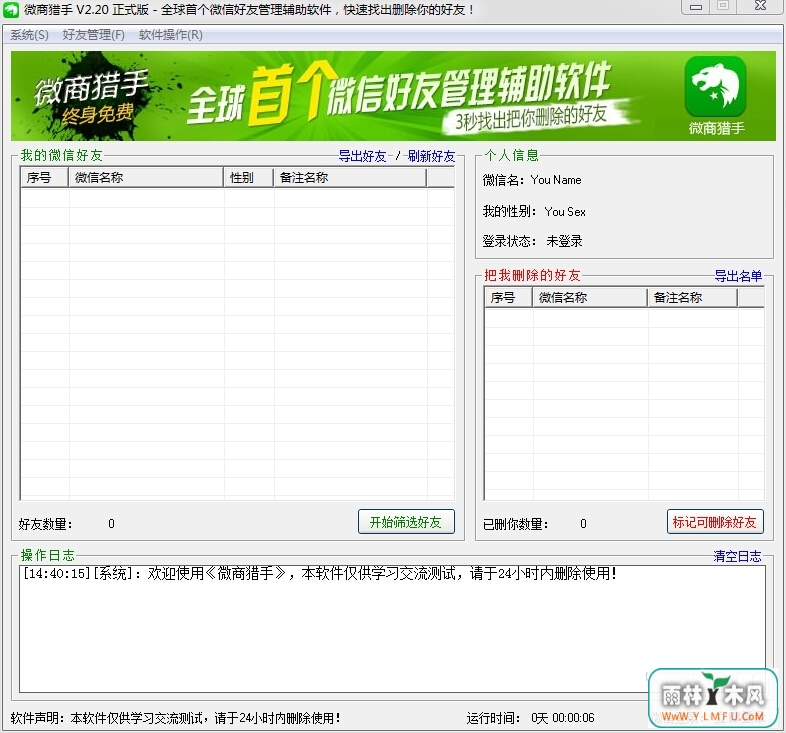Click the 微商猎手 tiger logo icon in banner

click(x=715, y=86)
